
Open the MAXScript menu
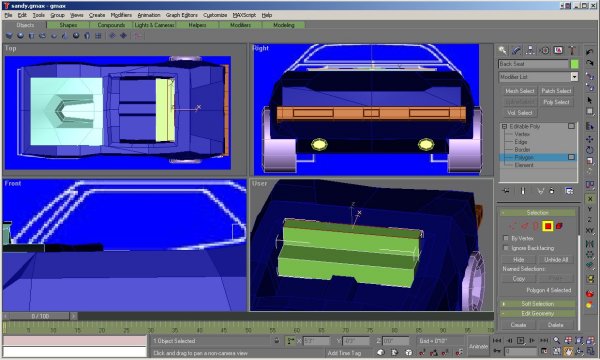(244, 15)
